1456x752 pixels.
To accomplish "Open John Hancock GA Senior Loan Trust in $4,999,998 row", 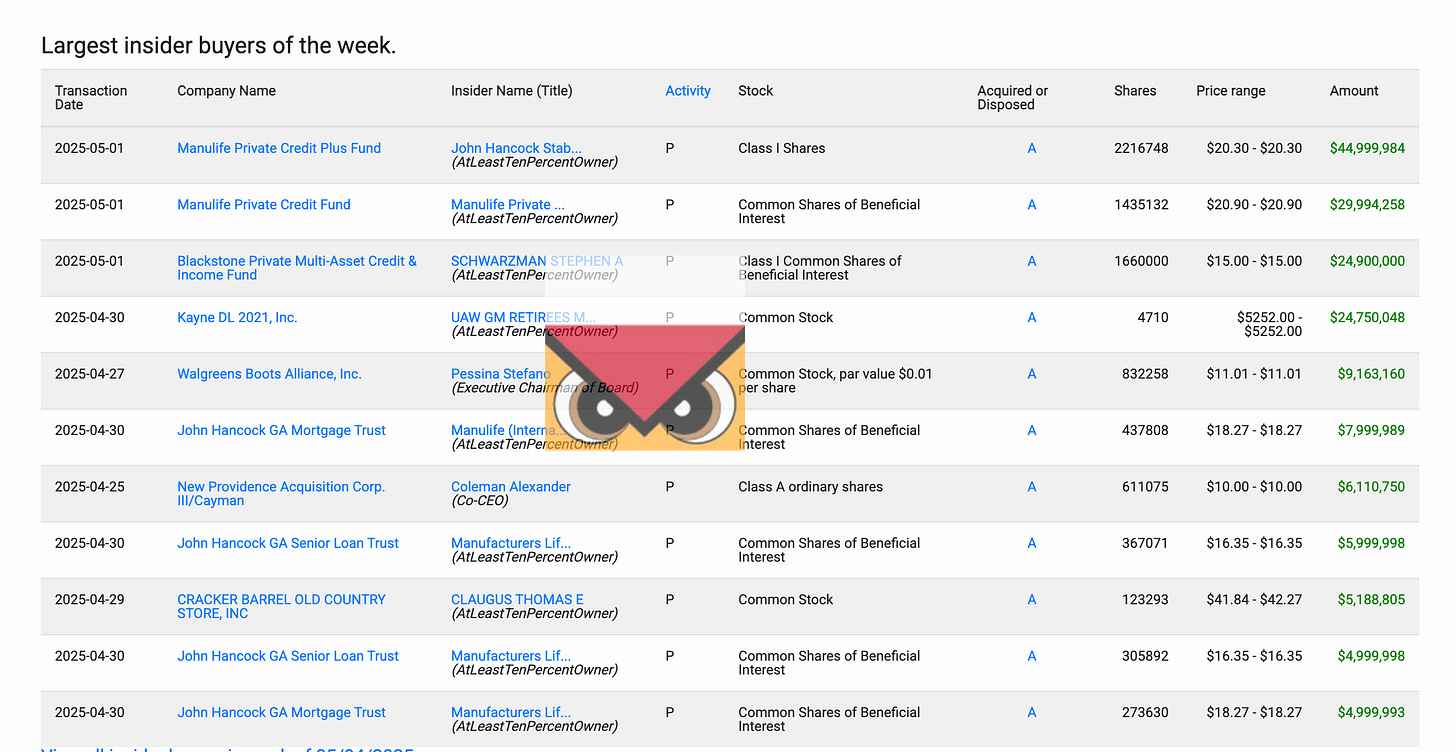I will click(x=288, y=657).
